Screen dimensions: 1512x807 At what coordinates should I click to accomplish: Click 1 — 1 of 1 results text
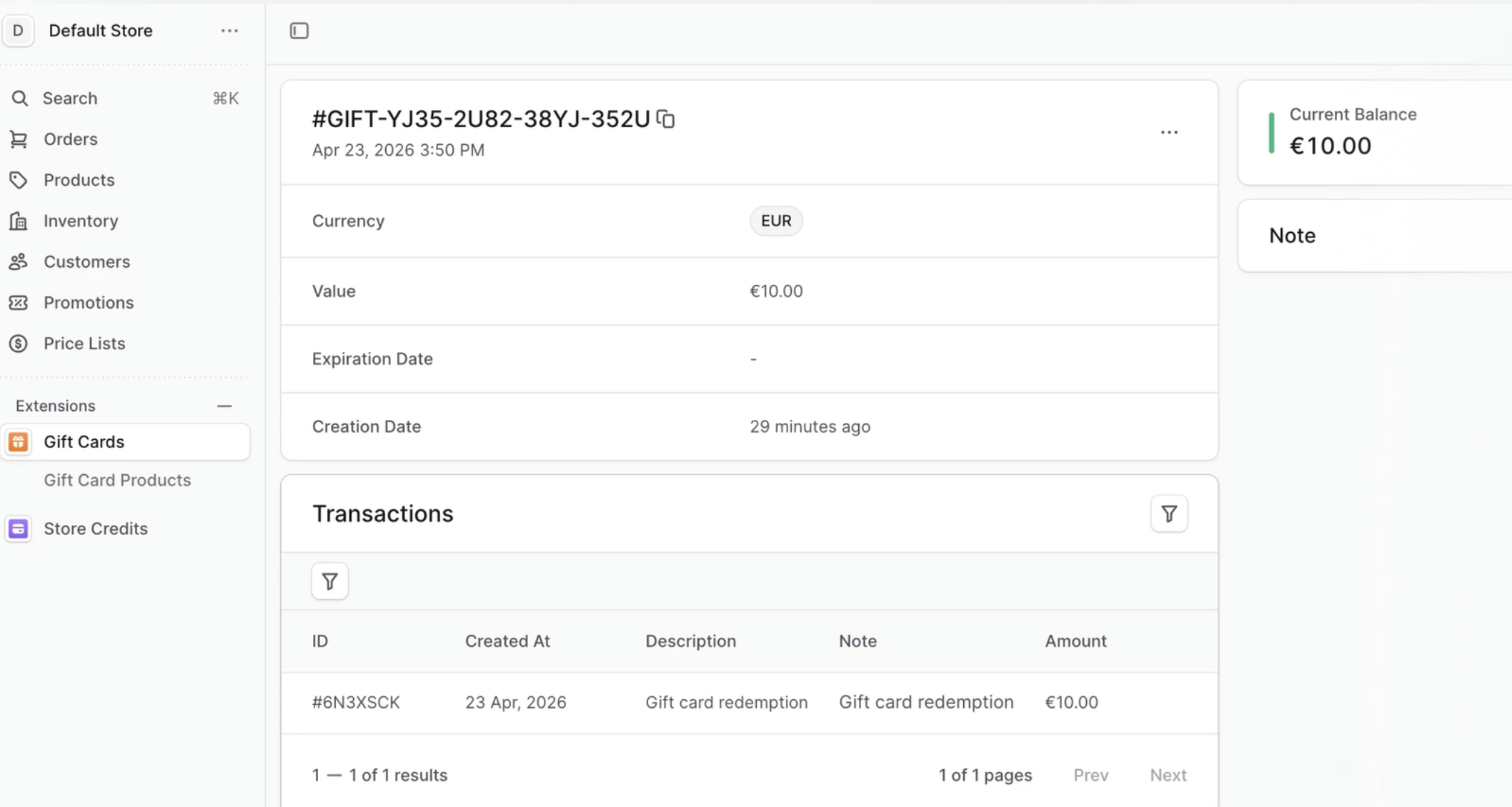[x=379, y=775]
